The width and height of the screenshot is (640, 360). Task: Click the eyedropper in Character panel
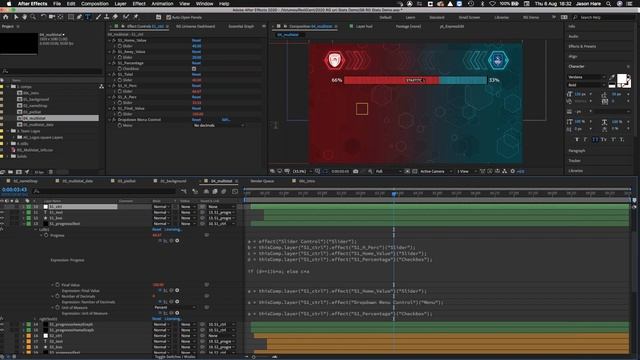[612, 77]
